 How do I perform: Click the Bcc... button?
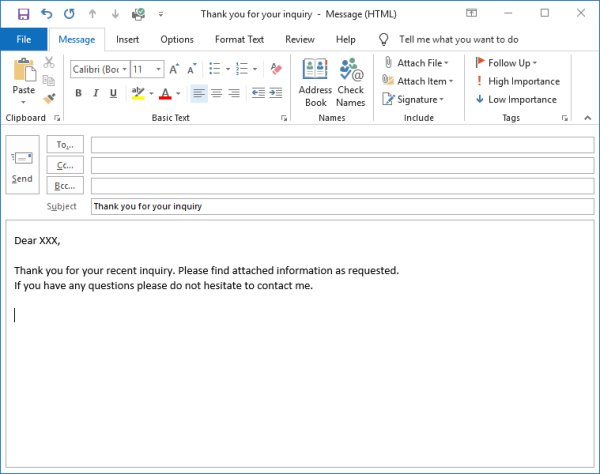pos(65,186)
